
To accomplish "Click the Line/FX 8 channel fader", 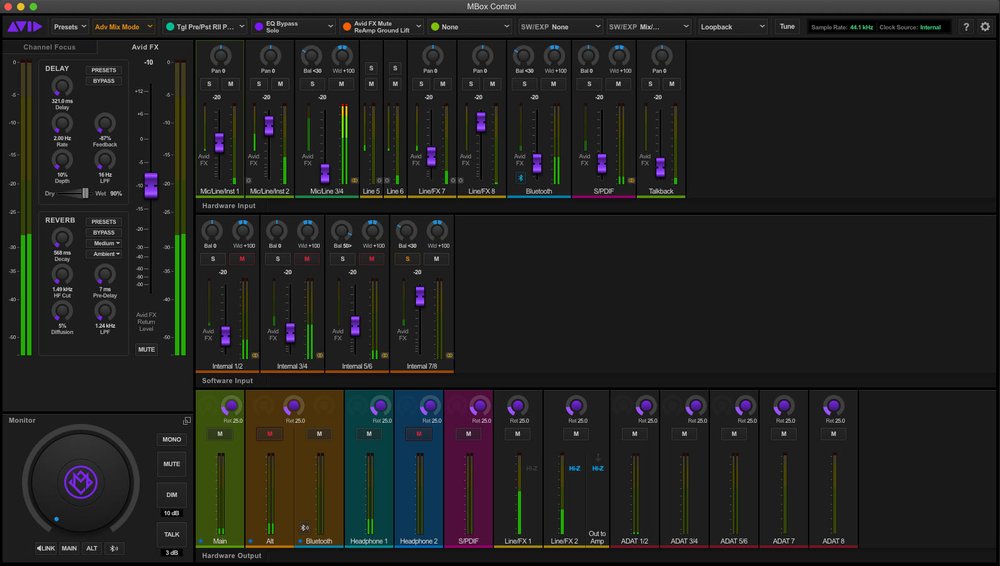I will 481,122.
